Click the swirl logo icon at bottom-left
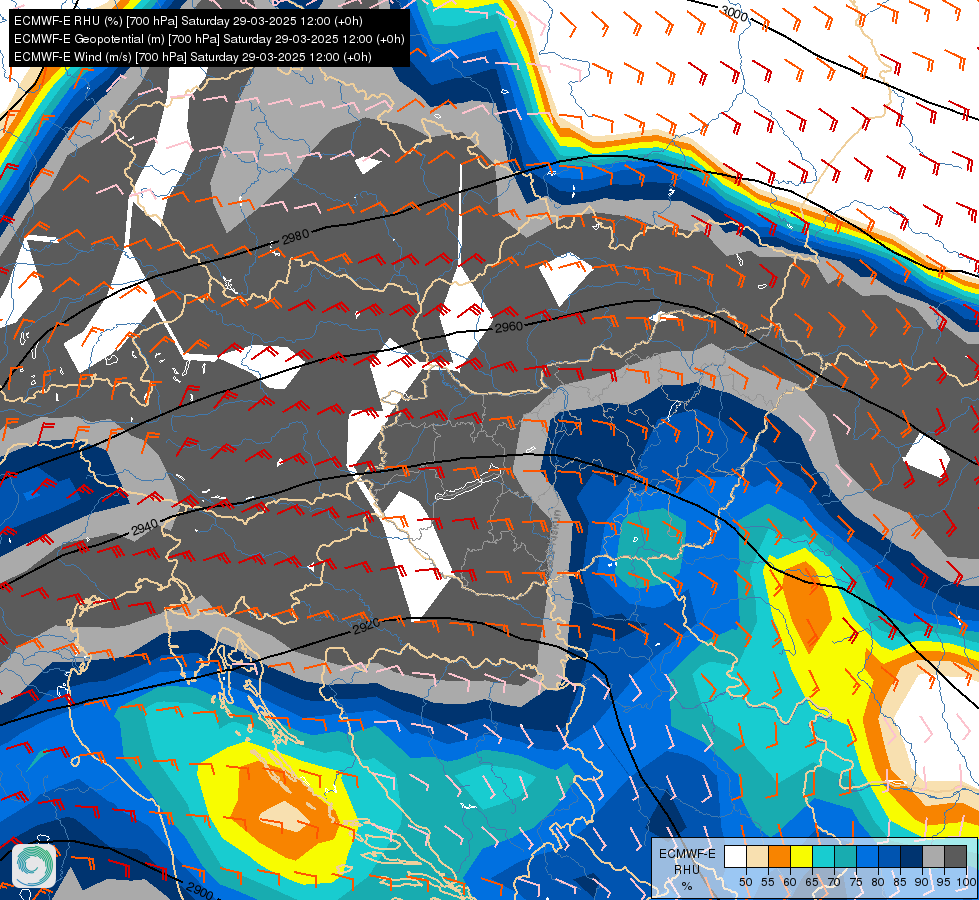This screenshot has width=979, height=900. coord(34,865)
